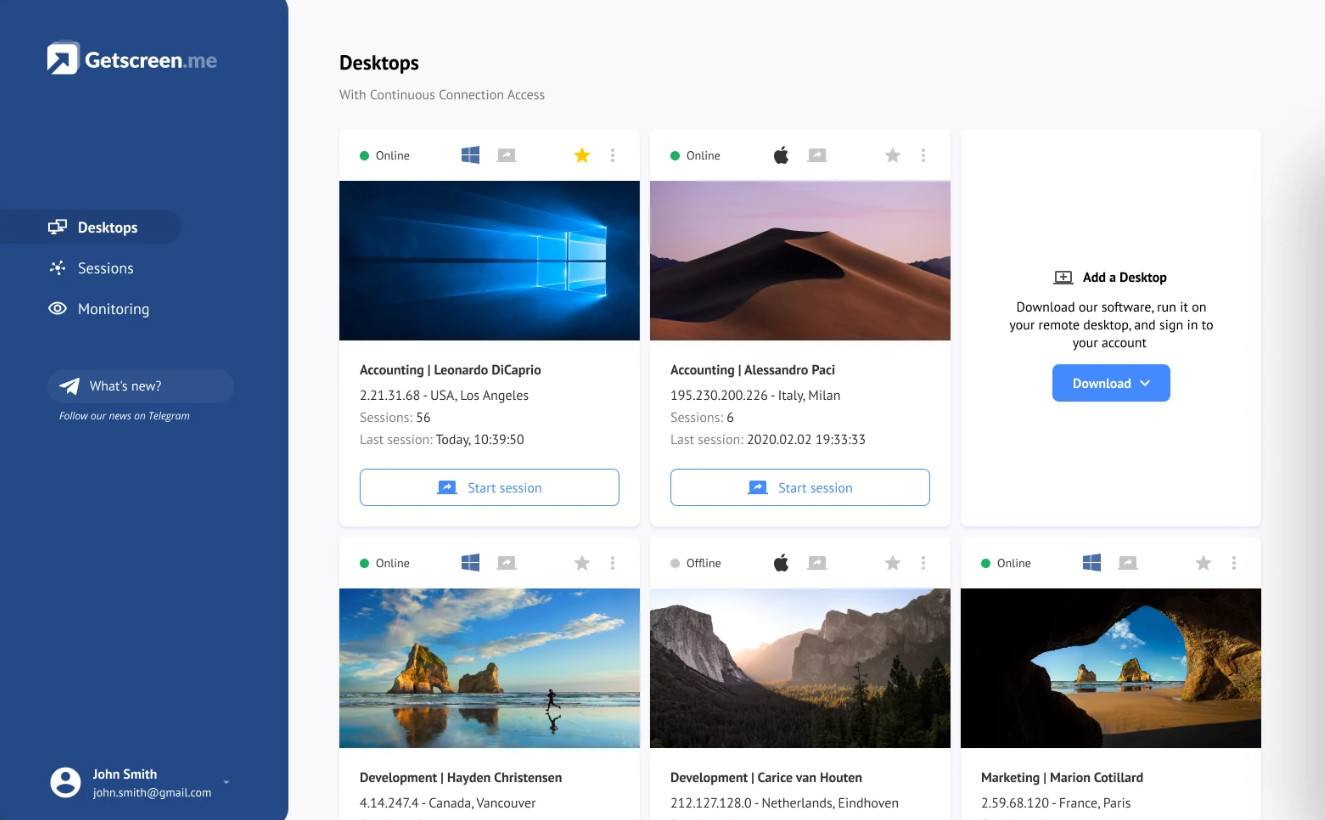Open options menu for Alessandro Paci desktop
The width and height of the screenshot is (1325, 820).
(x=923, y=155)
